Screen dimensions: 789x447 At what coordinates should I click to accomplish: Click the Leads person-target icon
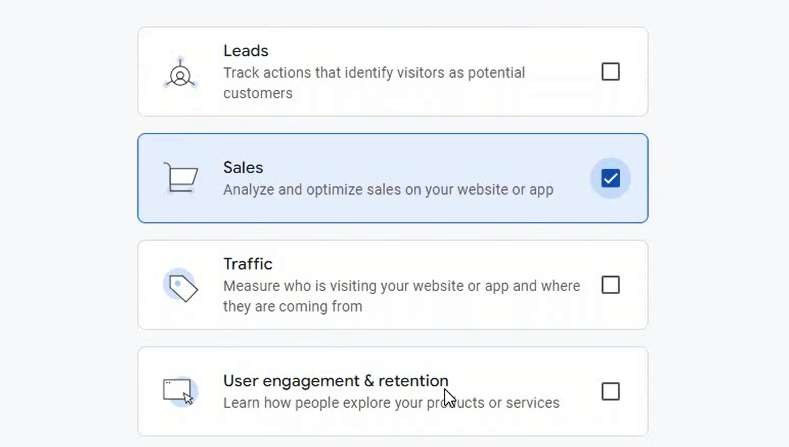(180, 73)
